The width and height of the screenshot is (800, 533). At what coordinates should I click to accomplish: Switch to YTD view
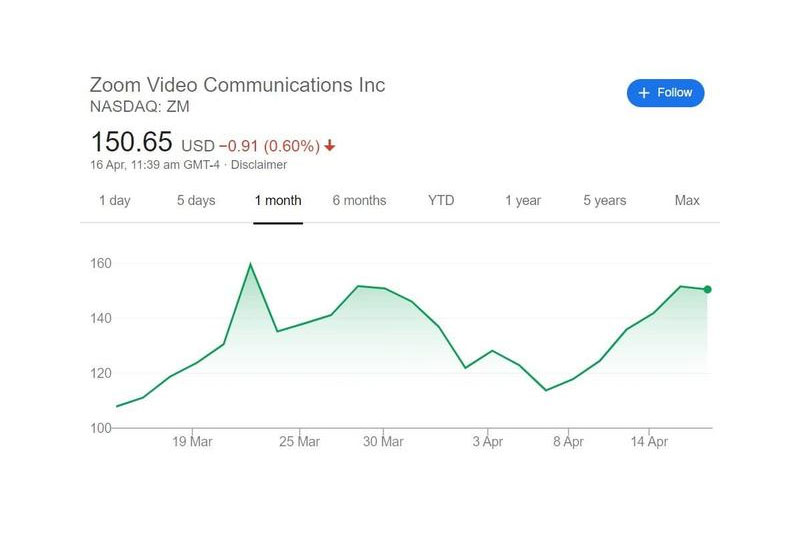point(441,200)
